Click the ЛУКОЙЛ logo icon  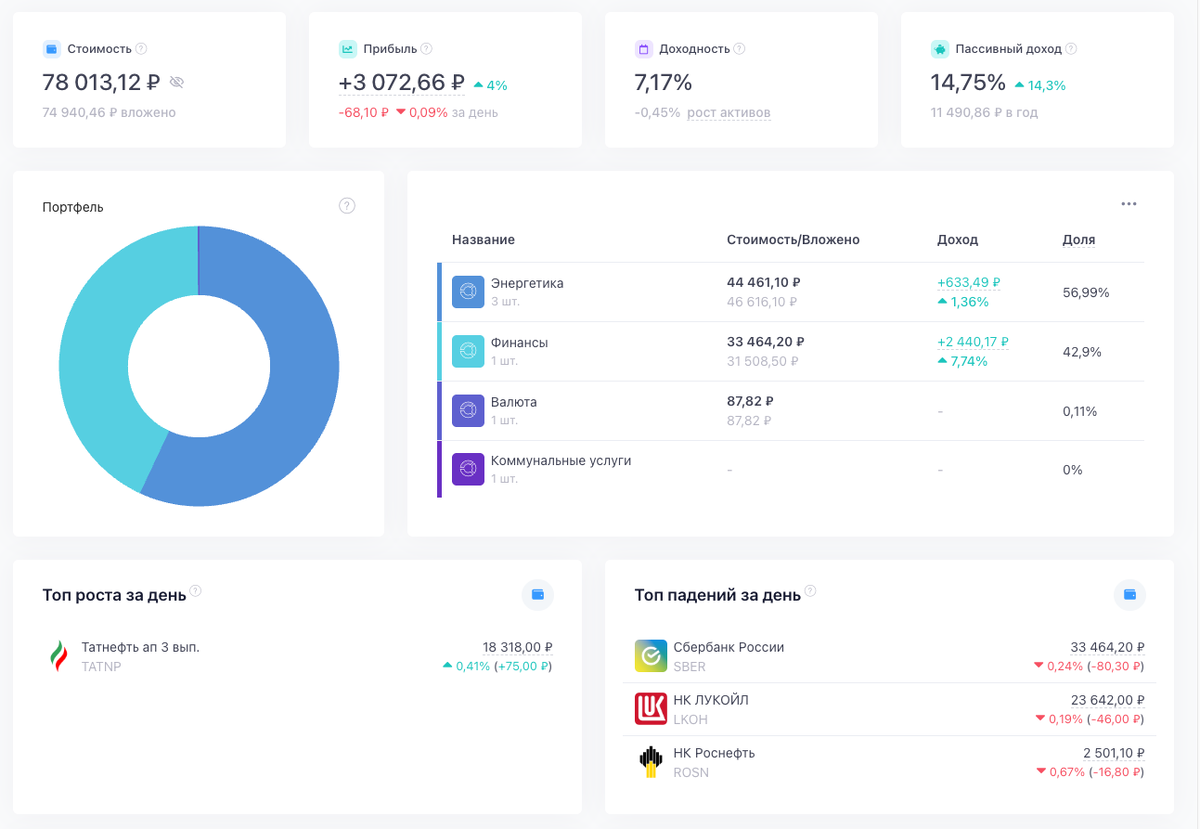click(x=651, y=709)
